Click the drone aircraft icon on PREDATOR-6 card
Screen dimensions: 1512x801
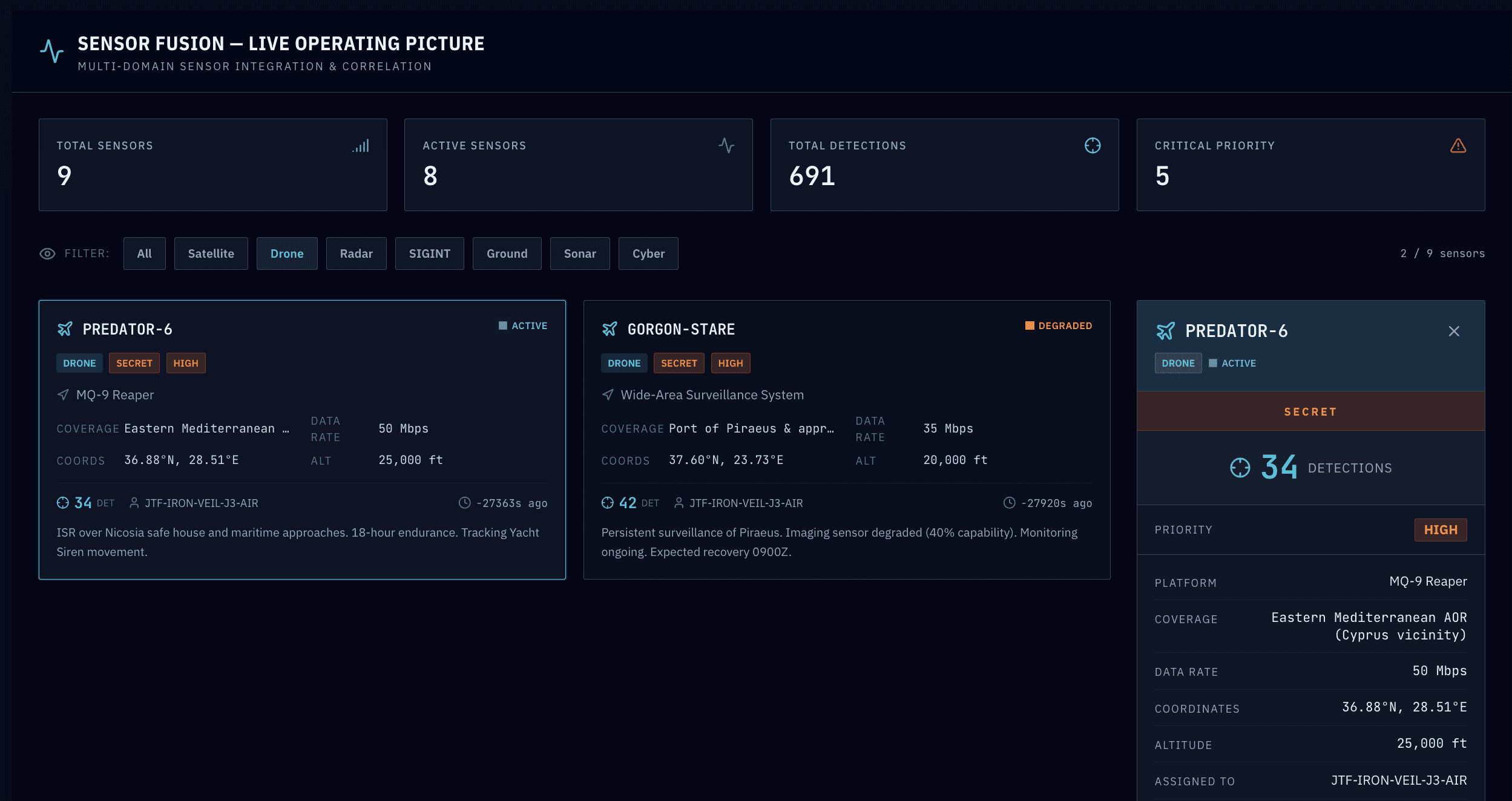64,329
